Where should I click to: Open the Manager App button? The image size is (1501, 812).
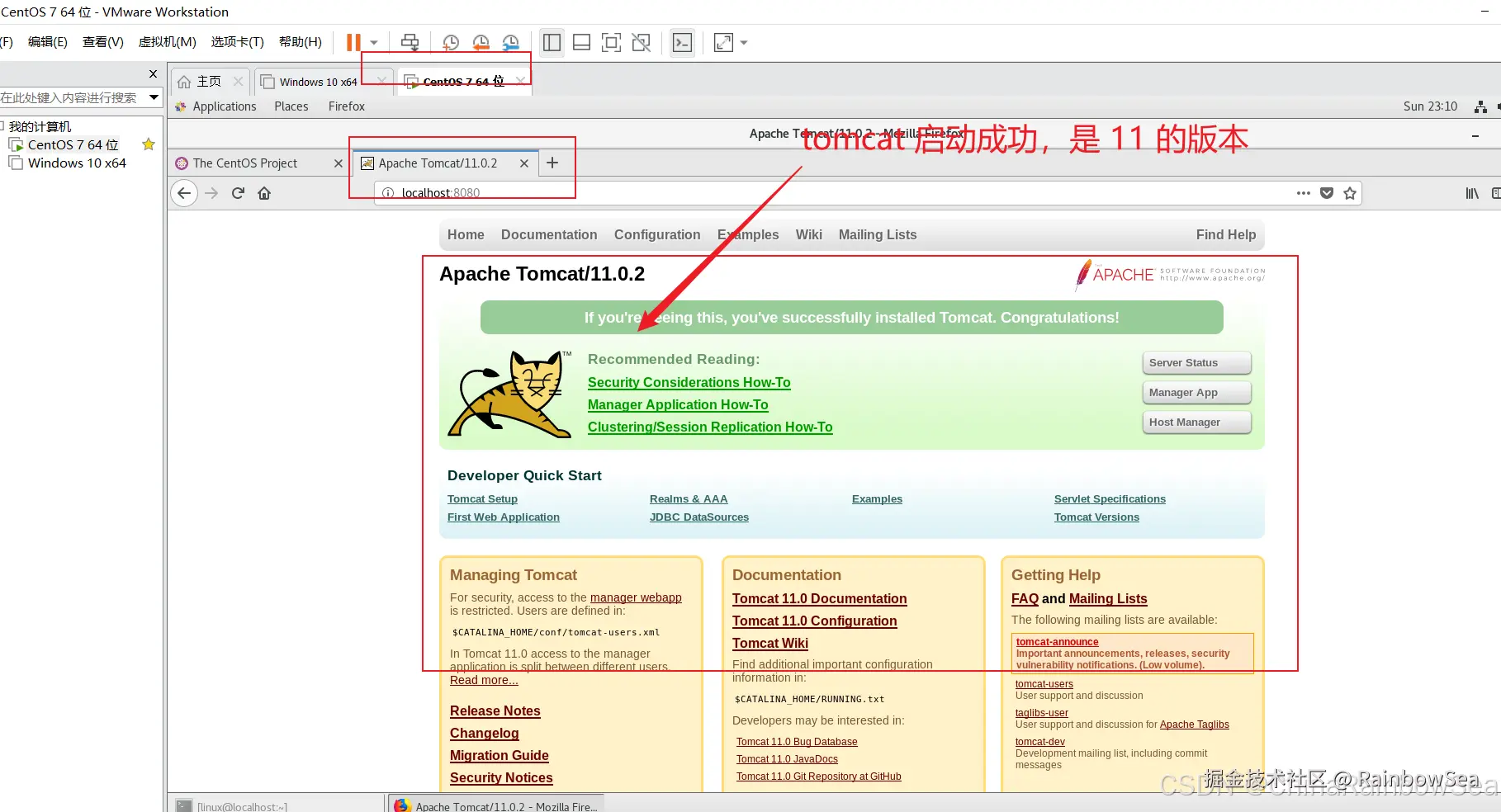click(x=1196, y=393)
